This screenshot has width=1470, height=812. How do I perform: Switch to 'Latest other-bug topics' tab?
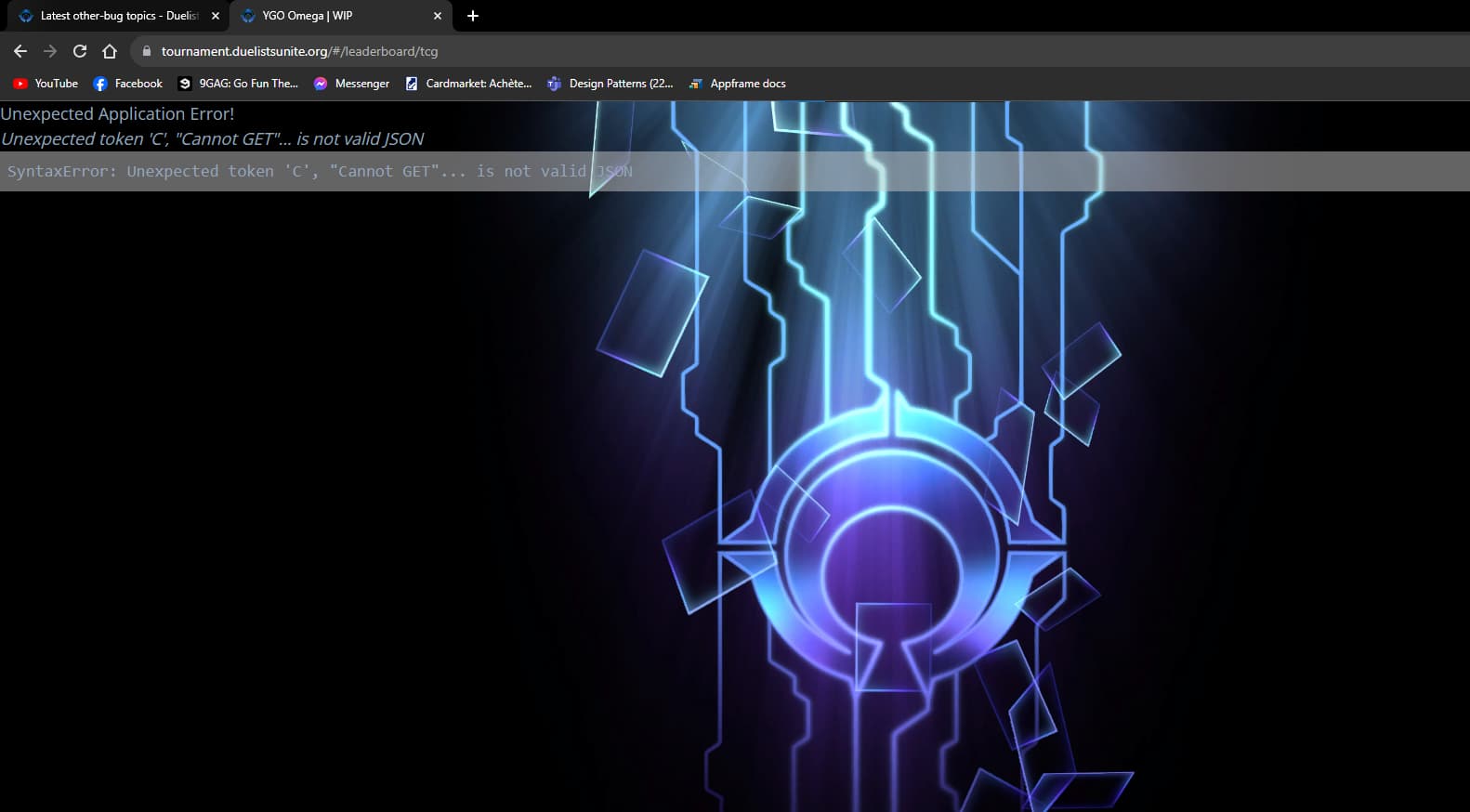pos(119,16)
